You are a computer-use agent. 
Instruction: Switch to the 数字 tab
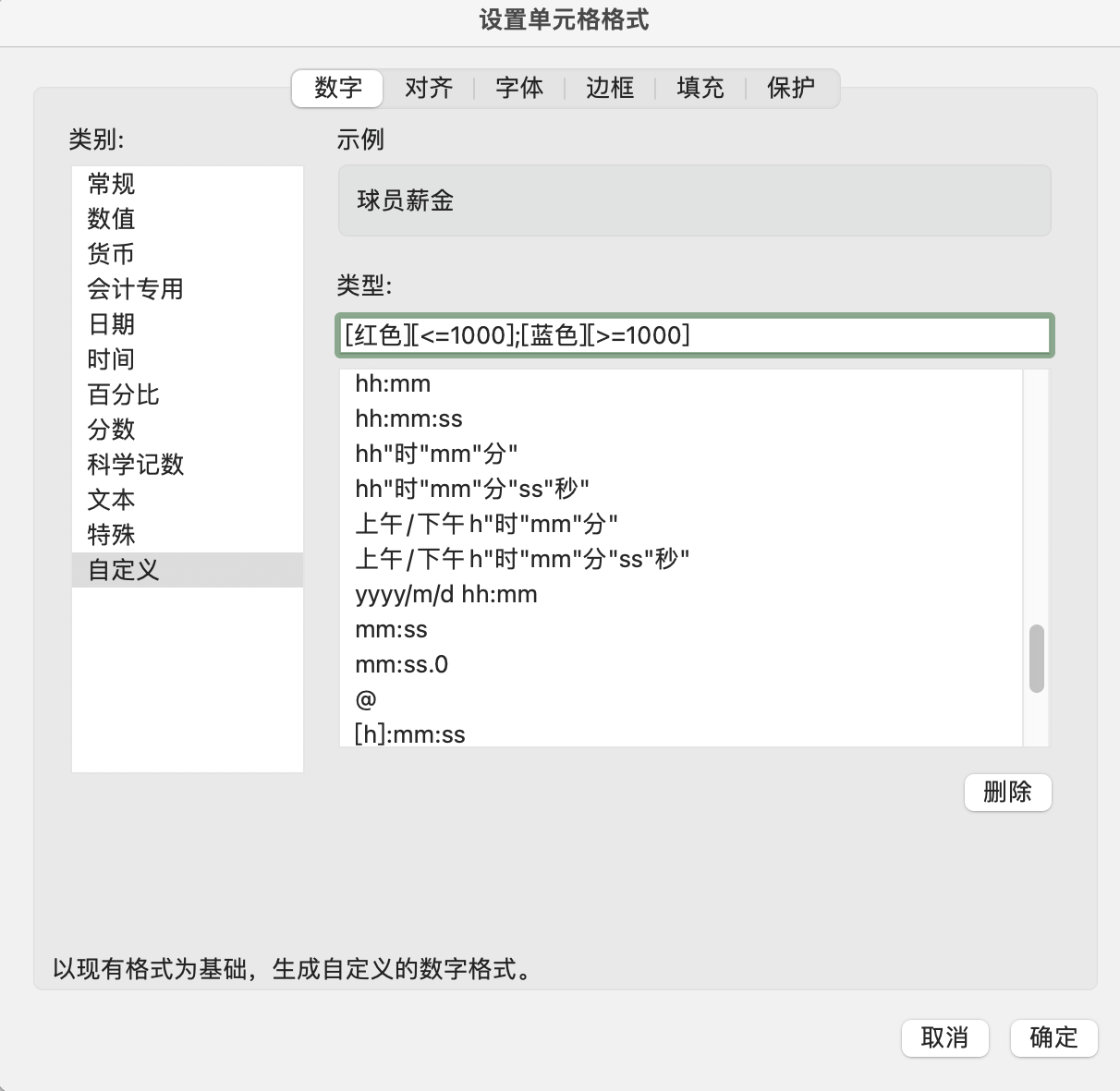pos(337,89)
